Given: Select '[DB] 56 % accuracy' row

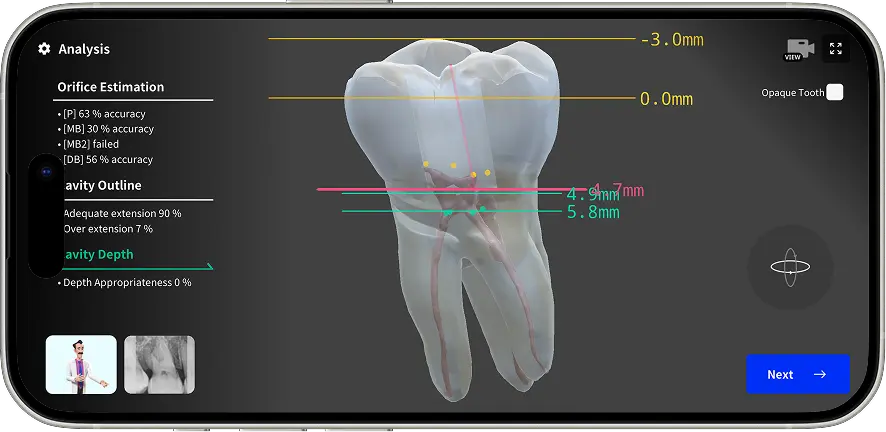Looking at the screenshot, I should pyautogui.click(x=105, y=160).
